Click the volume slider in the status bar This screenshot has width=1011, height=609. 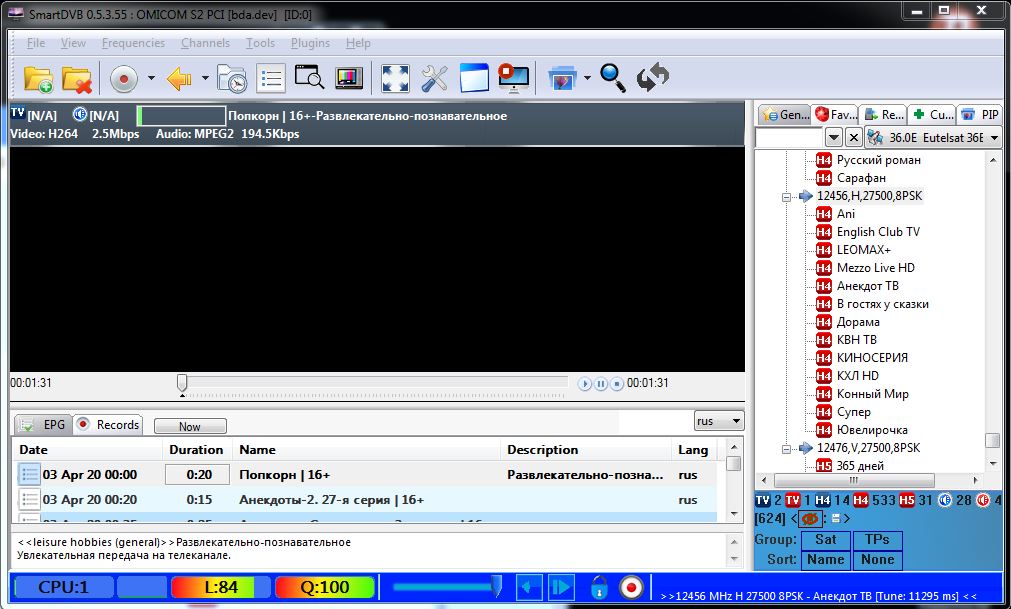pyautogui.click(x=447, y=586)
